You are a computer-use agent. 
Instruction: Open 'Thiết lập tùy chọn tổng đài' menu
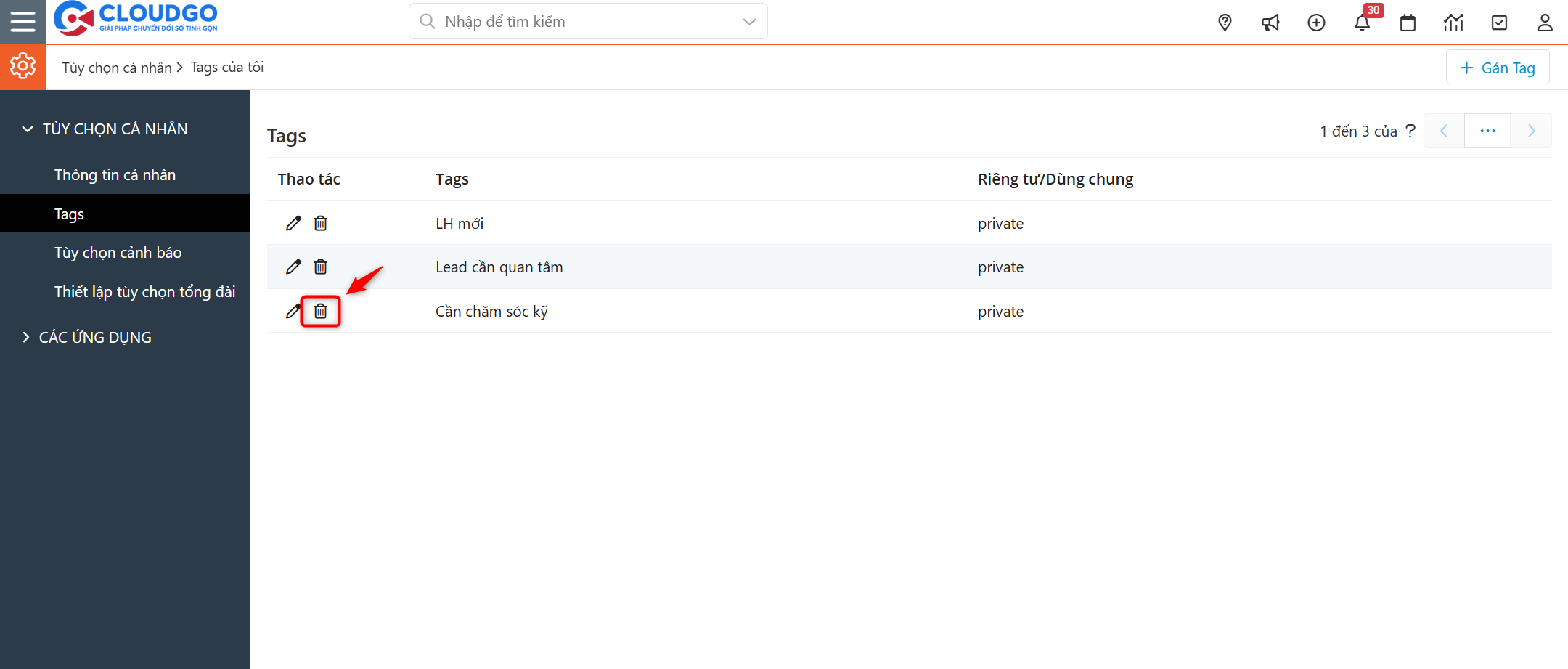tap(144, 291)
